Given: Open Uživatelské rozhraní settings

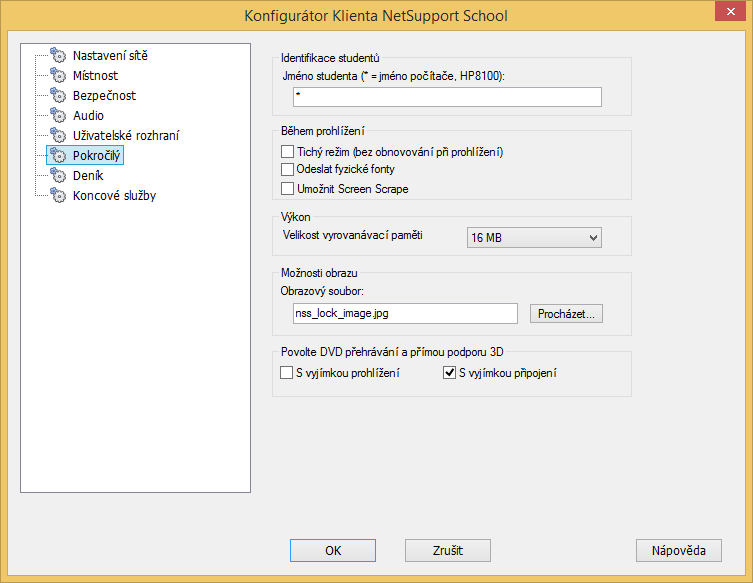Looking at the screenshot, I should [x=126, y=136].
